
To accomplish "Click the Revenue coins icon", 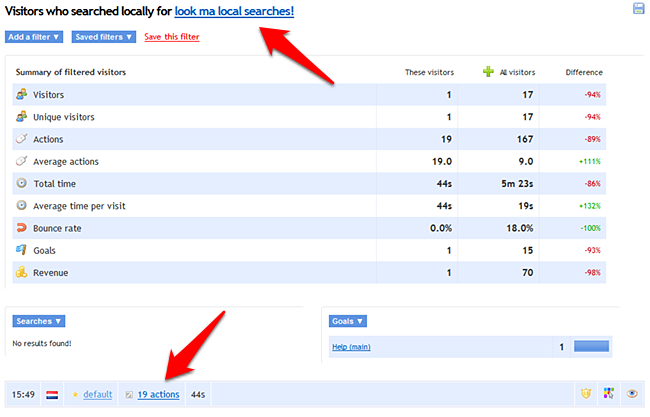I will click(22, 272).
